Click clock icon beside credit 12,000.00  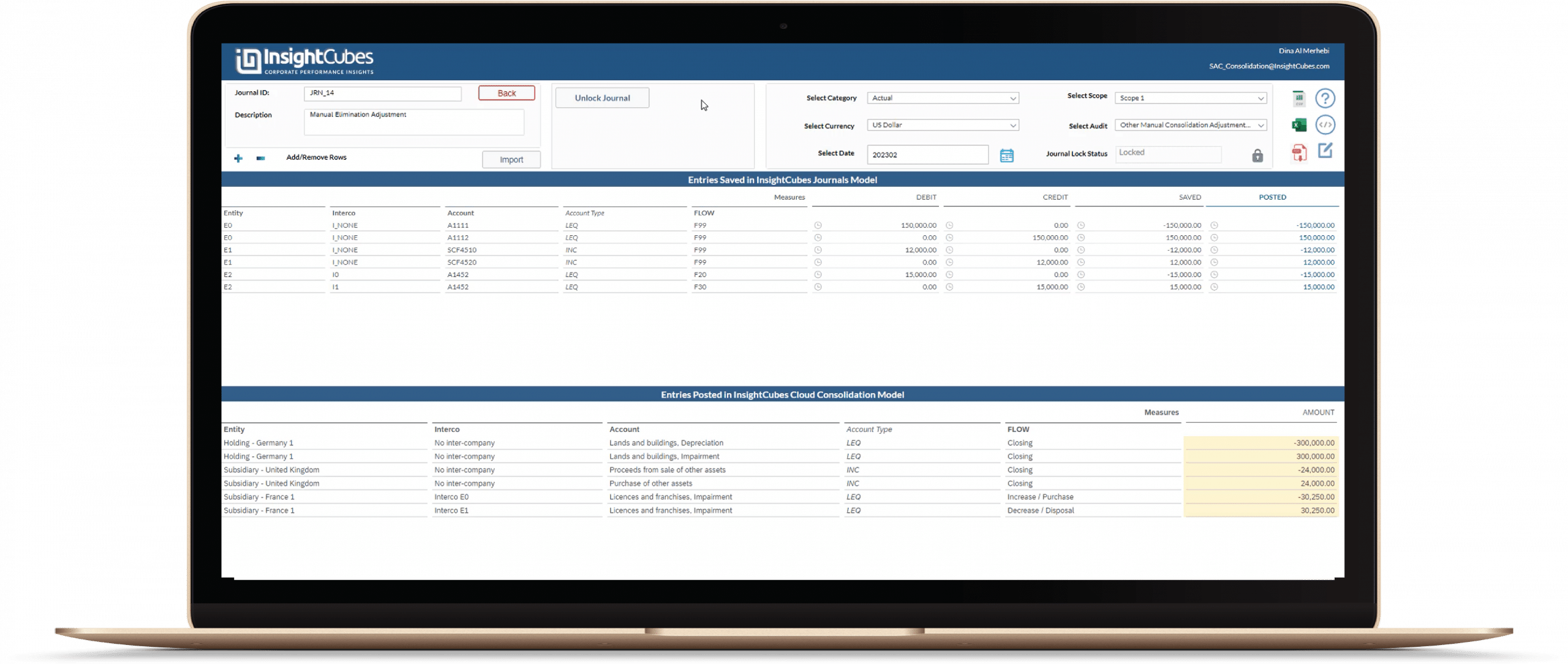pyautogui.click(x=949, y=262)
